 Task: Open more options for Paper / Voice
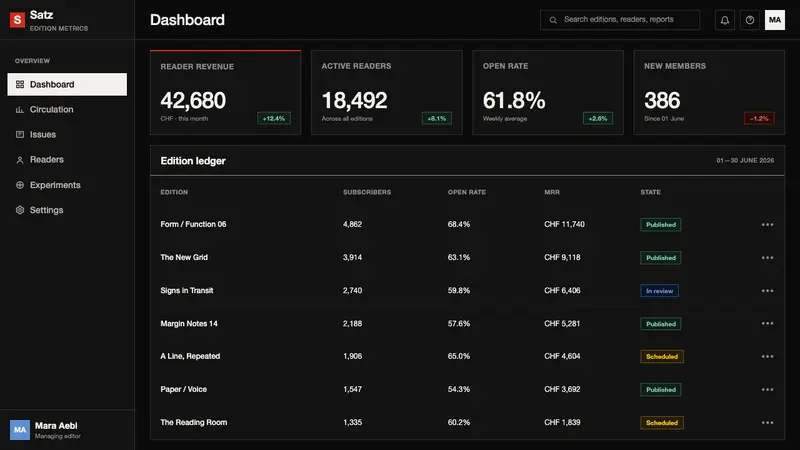pos(767,389)
